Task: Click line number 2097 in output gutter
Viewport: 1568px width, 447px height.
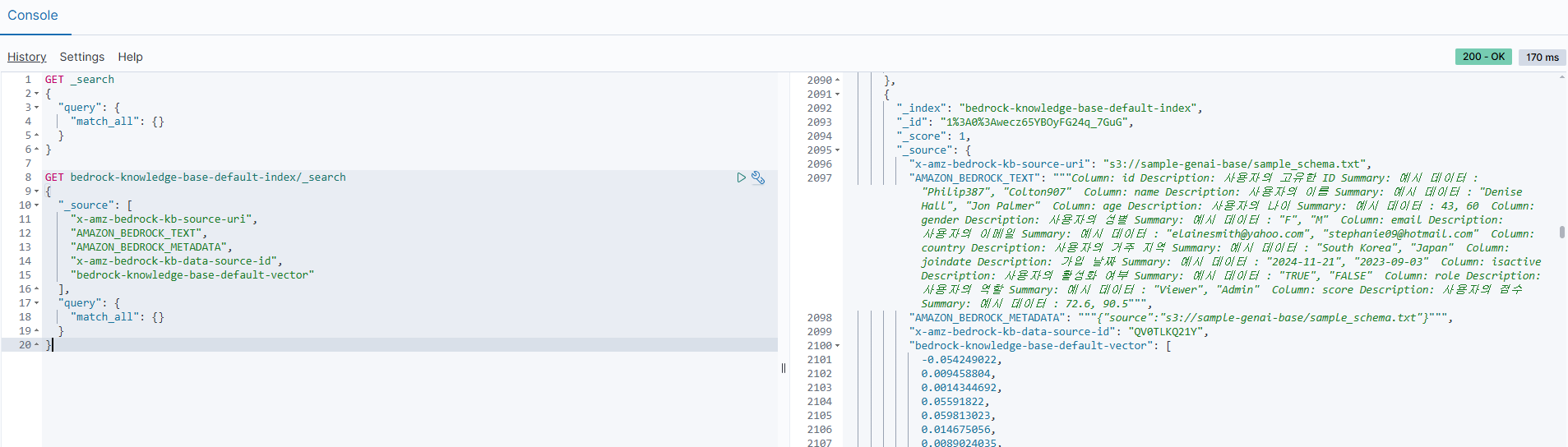Action: 819,178
